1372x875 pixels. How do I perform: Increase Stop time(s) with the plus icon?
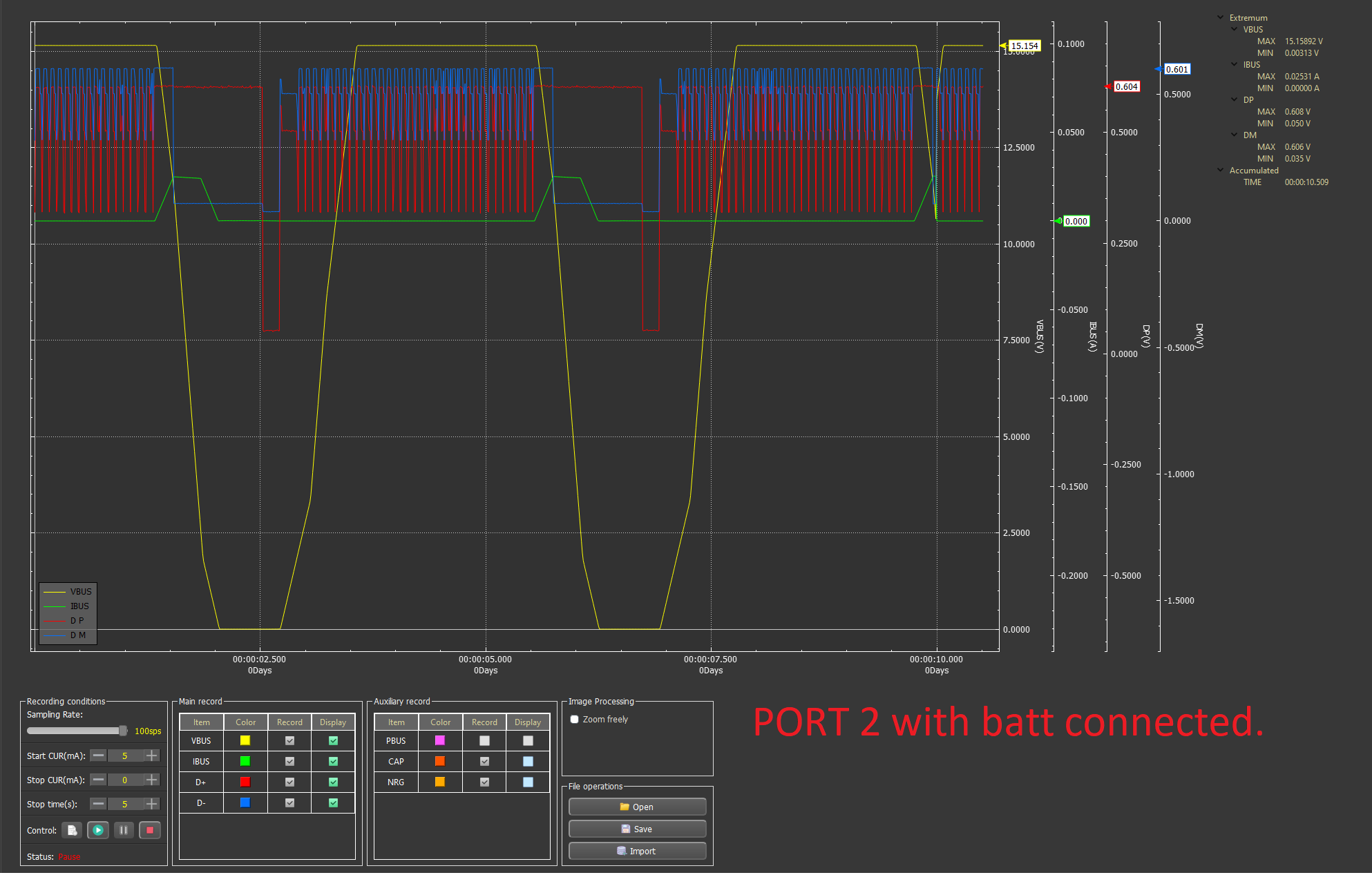point(152,804)
